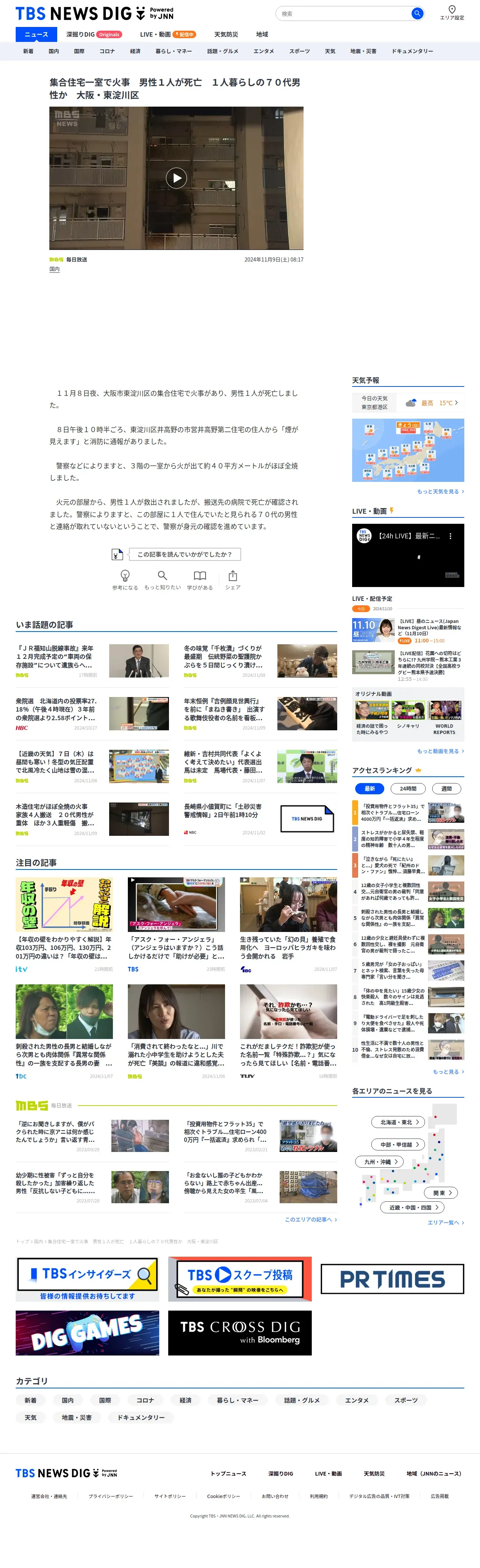Viewport: 480px width, 1568px height.
Task: Open the シノキャリ original video
Action: 408,715
